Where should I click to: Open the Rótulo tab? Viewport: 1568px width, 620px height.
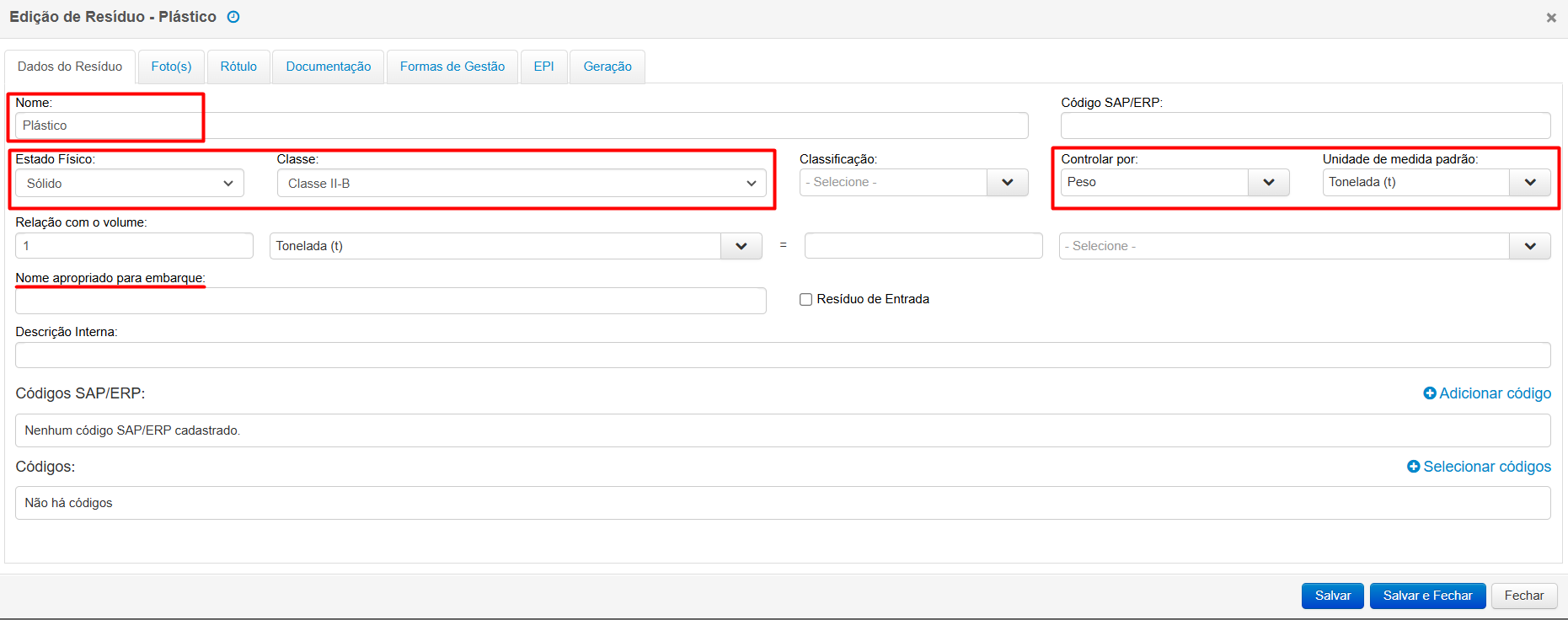tap(238, 67)
